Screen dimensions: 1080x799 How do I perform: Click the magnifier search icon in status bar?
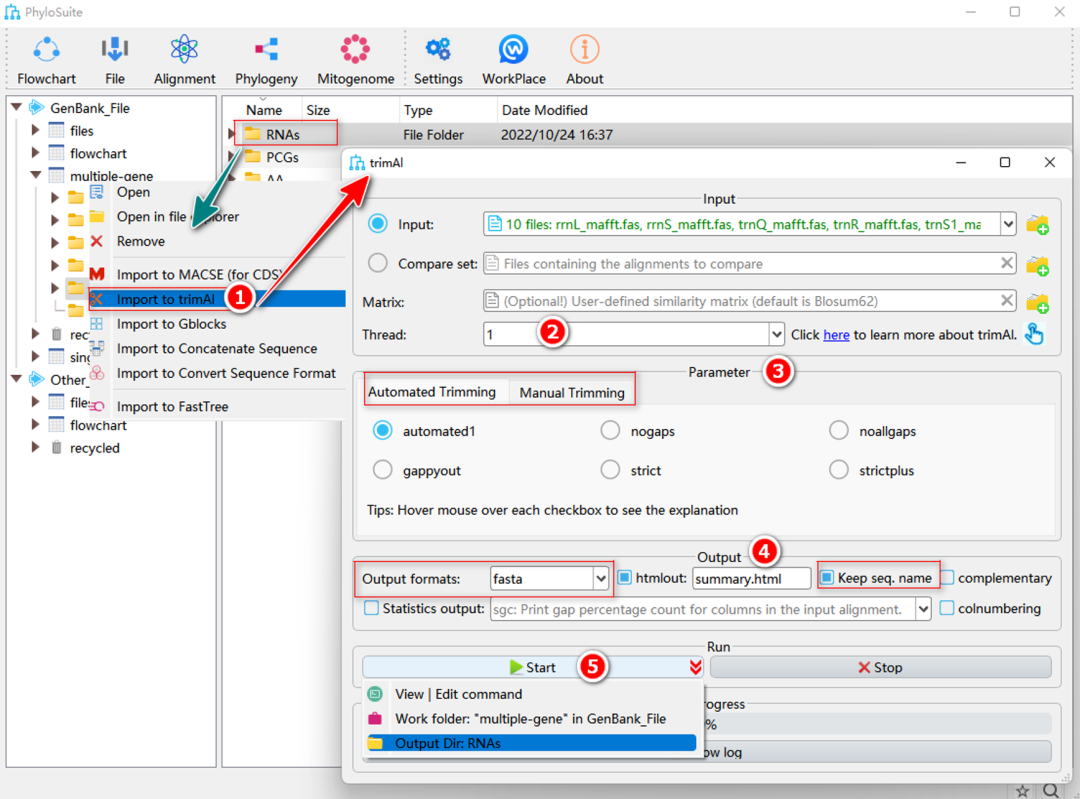tap(1050, 791)
